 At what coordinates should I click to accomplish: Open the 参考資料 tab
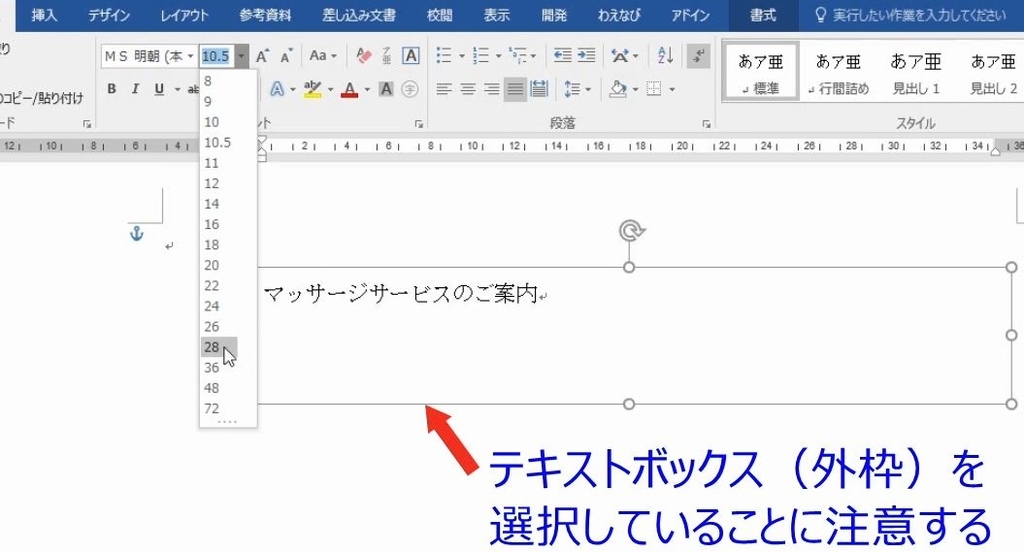266,15
